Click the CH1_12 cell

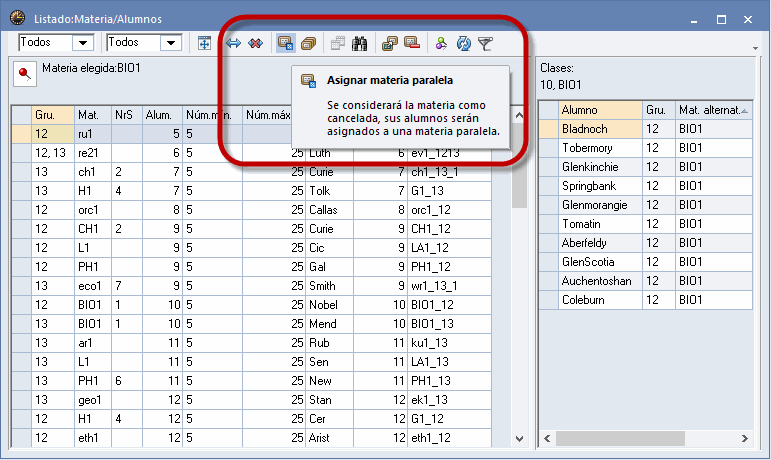(449, 229)
